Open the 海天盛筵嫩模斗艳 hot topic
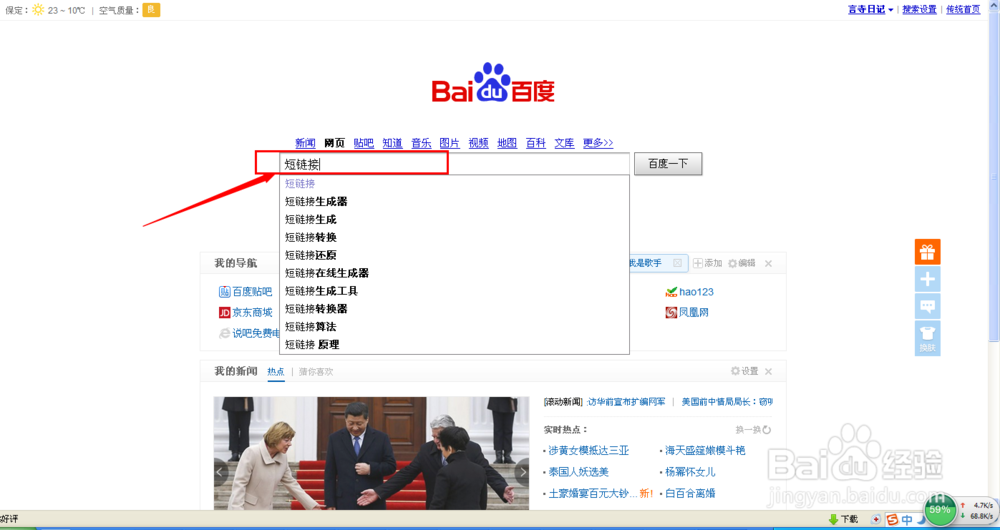 click(705, 450)
